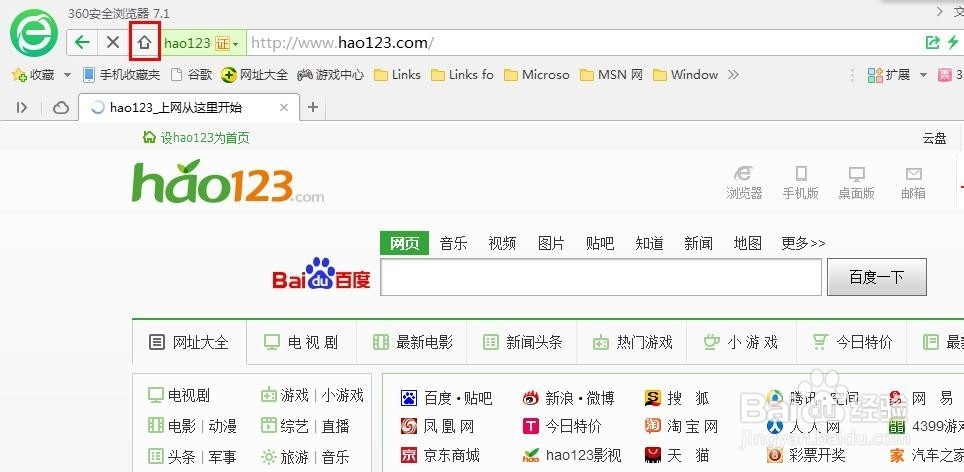The width and height of the screenshot is (964, 472).
Task: Open the Microso bookmark folder
Action: (x=537, y=75)
